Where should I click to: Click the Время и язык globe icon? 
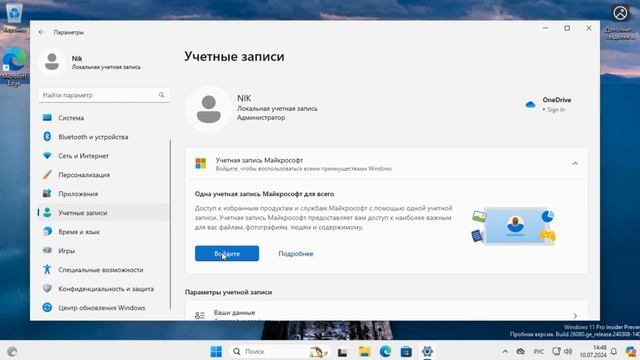(x=47, y=231)
